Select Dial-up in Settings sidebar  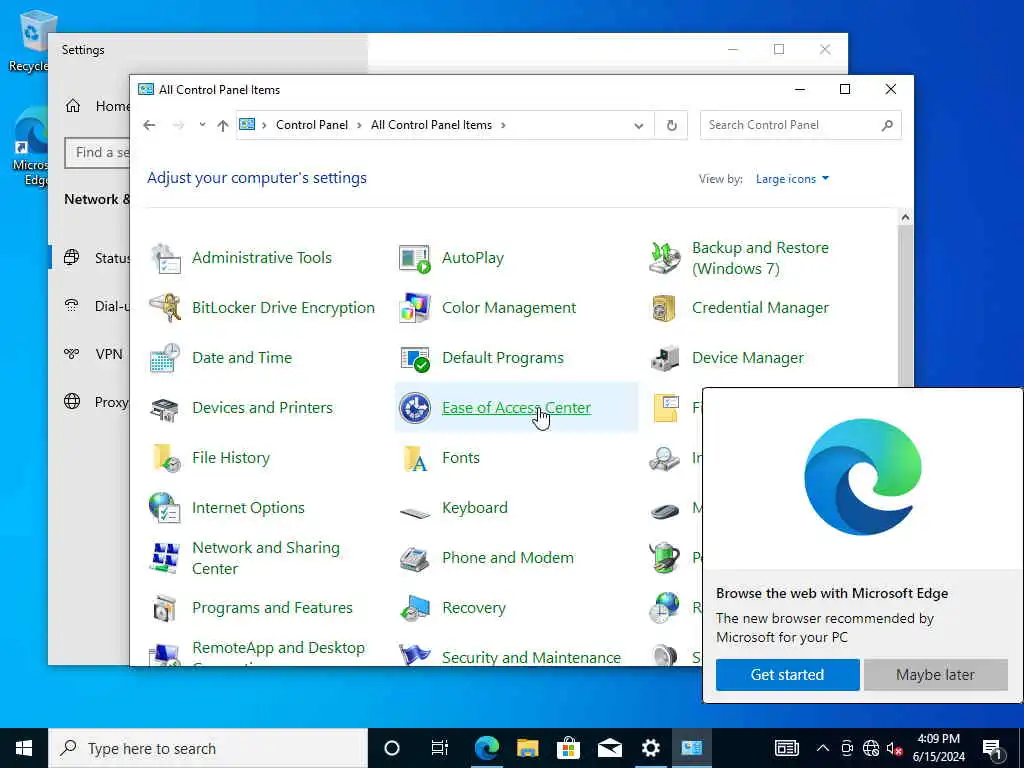[x=91, y=306]
